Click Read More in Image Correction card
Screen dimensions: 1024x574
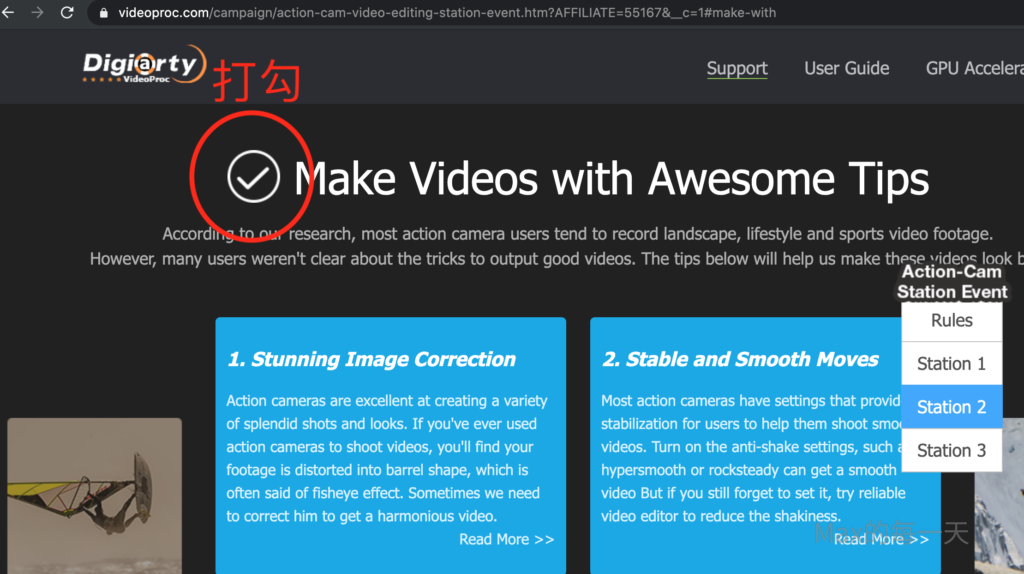[x=506, y=539]
